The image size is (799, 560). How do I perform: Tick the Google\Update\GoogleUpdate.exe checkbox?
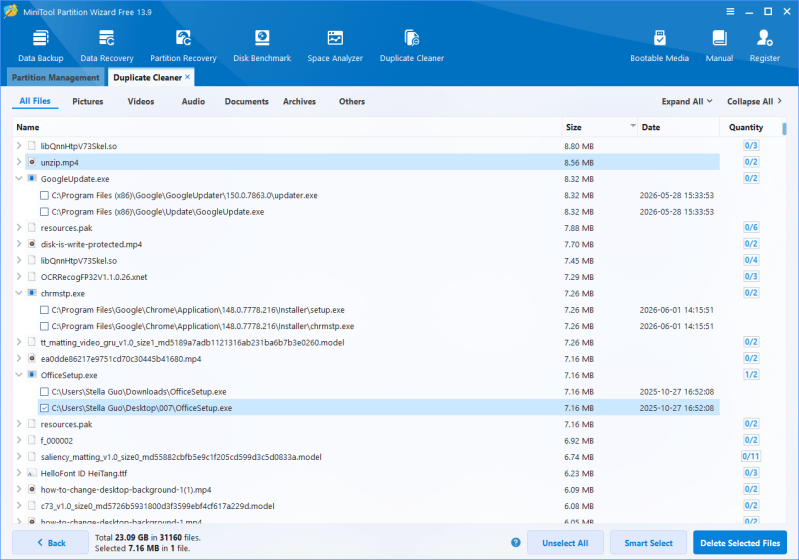[44, 212]
